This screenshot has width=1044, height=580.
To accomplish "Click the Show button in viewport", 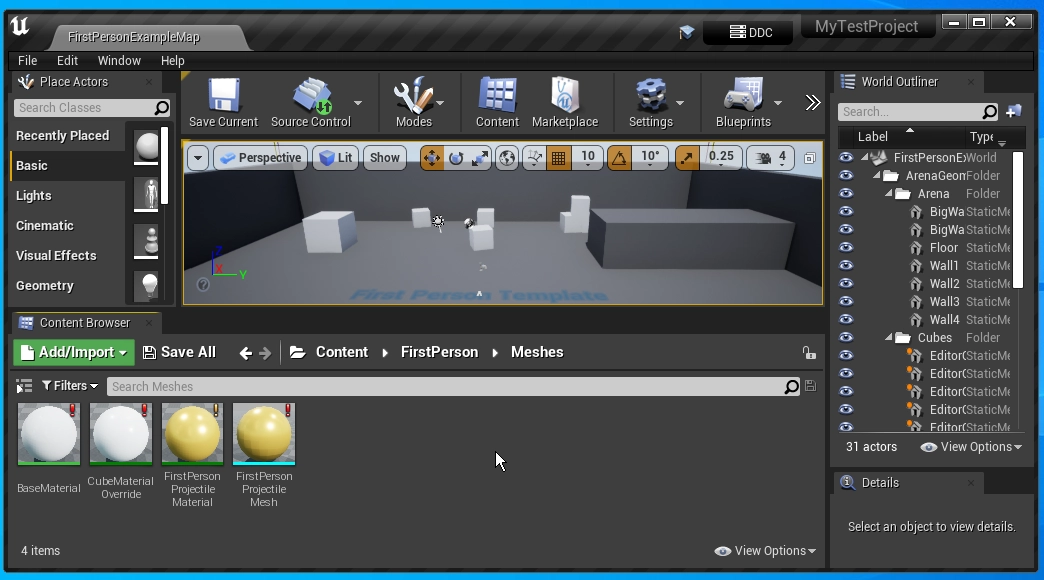I will (385, 158).
